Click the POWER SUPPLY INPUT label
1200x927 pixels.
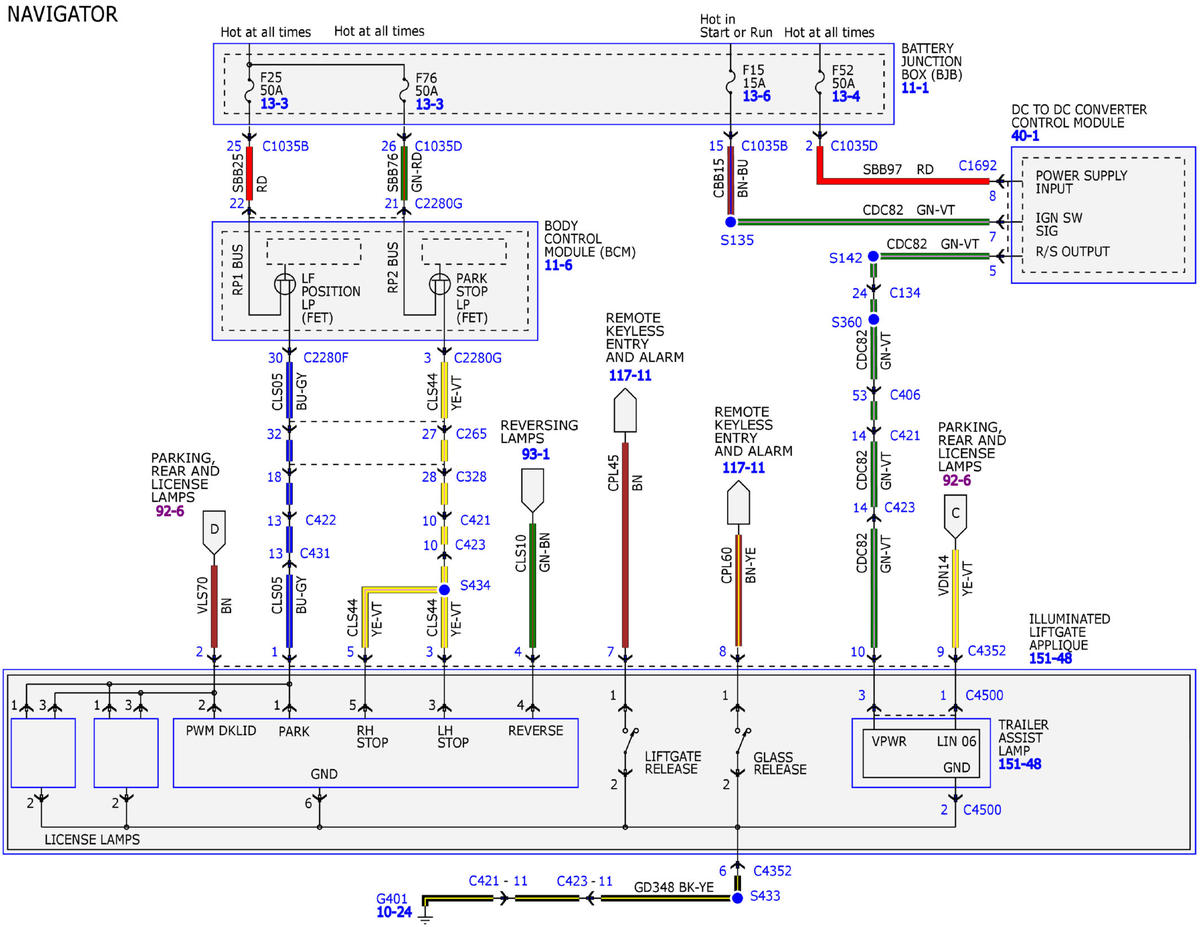click(1081, 182)
